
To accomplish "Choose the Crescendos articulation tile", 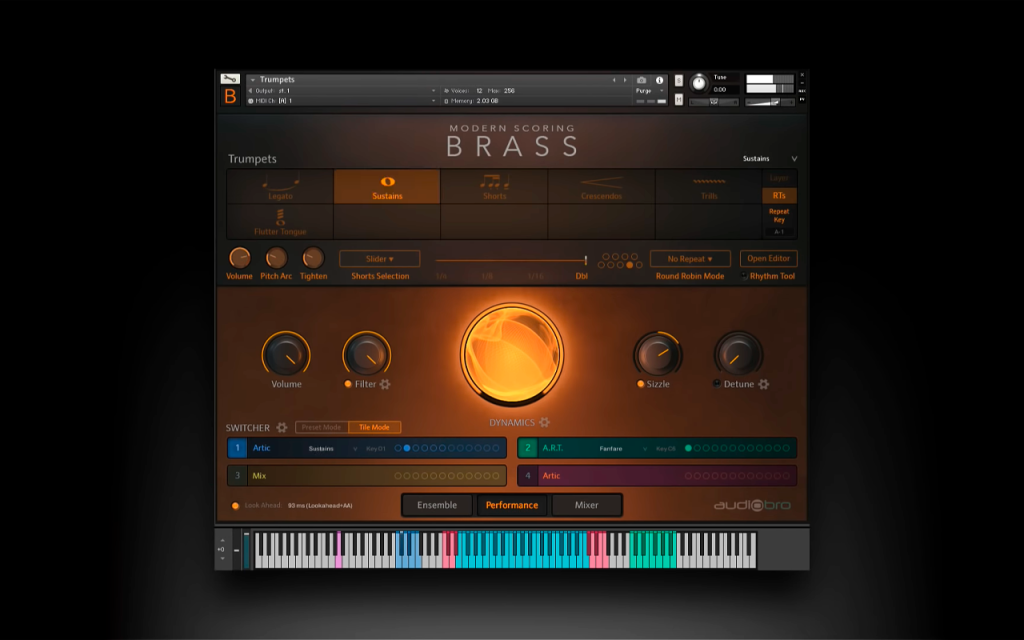I will (x=601, y=187).
